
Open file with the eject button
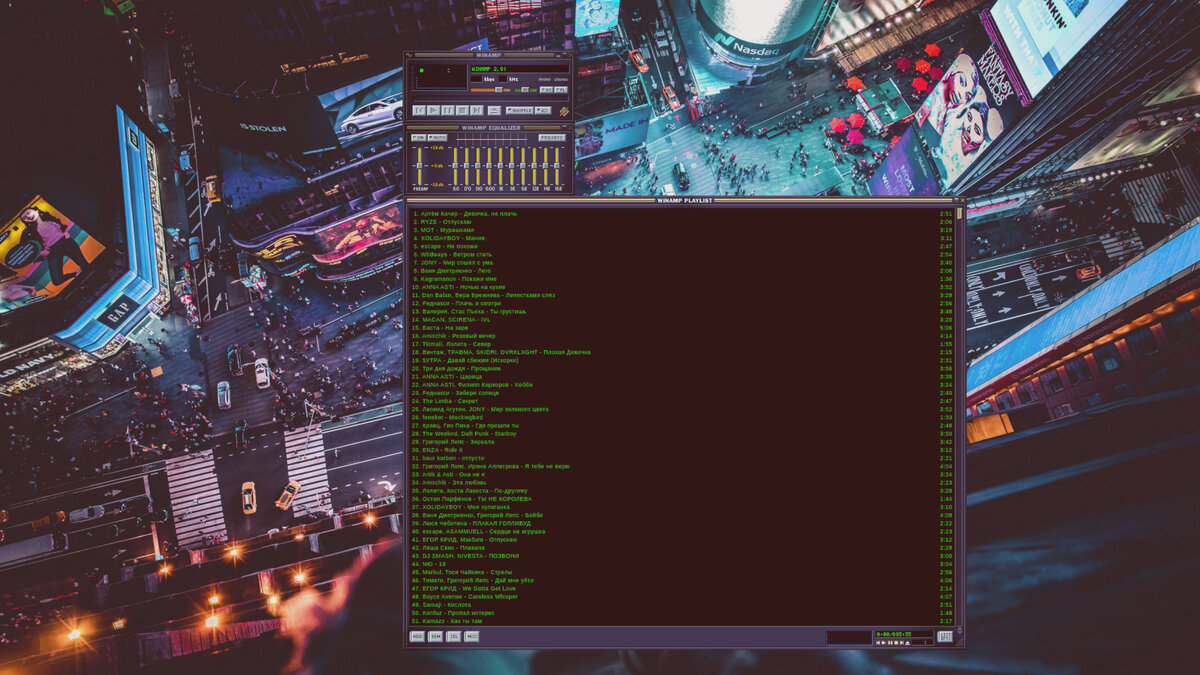[x=494, y=110]
